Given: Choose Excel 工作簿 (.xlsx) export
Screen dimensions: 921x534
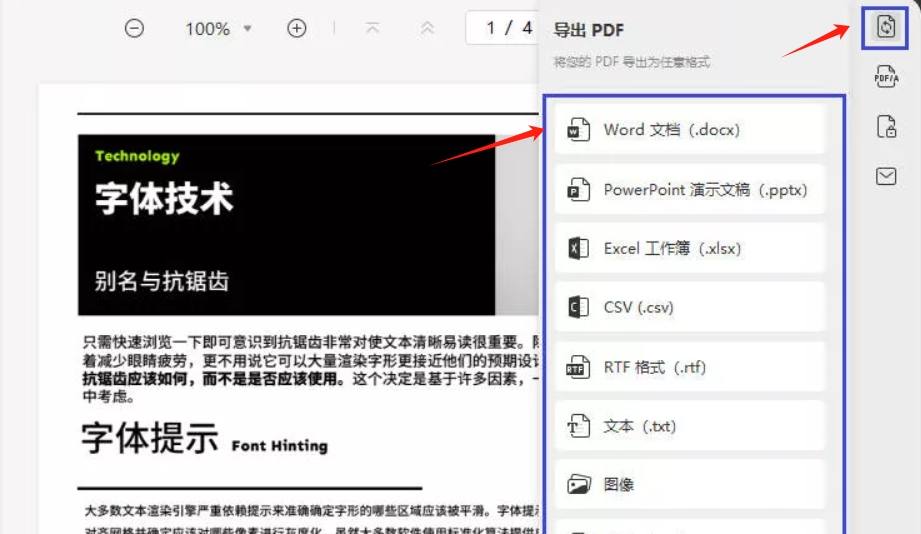Looking at the screenshot, I should coord(690,248).
